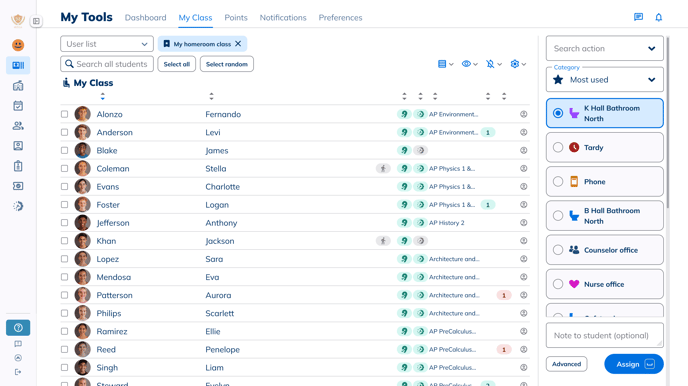This screenshot has width=688, height=386.
Task: Click Patterson's red badge count 1
Action: pyautogui.click(x=504, y=295)
